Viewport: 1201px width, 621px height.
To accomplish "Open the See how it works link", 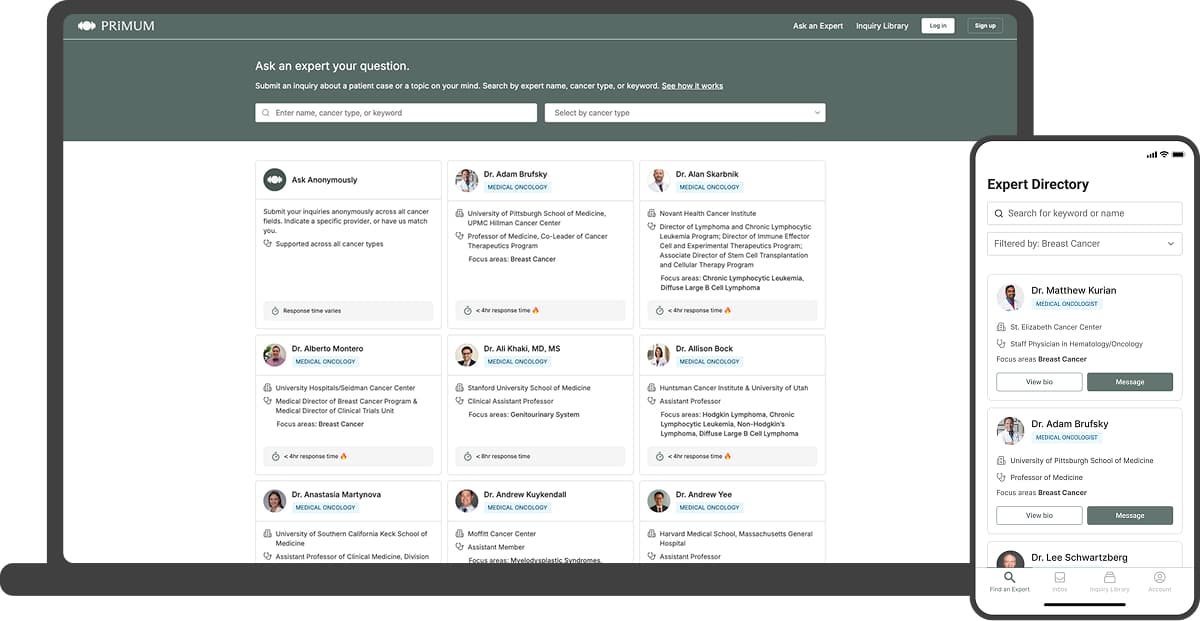I will [x=693, y=85].
